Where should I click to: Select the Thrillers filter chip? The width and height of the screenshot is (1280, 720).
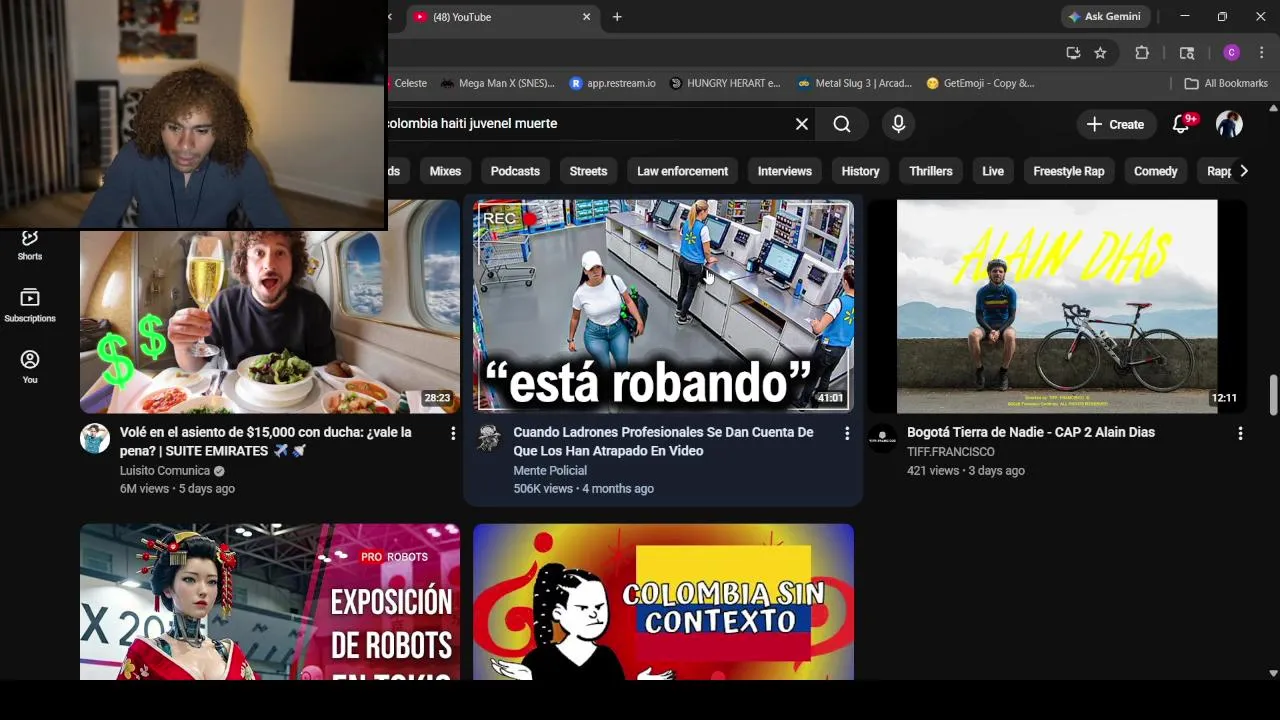(x=930, y=171)
